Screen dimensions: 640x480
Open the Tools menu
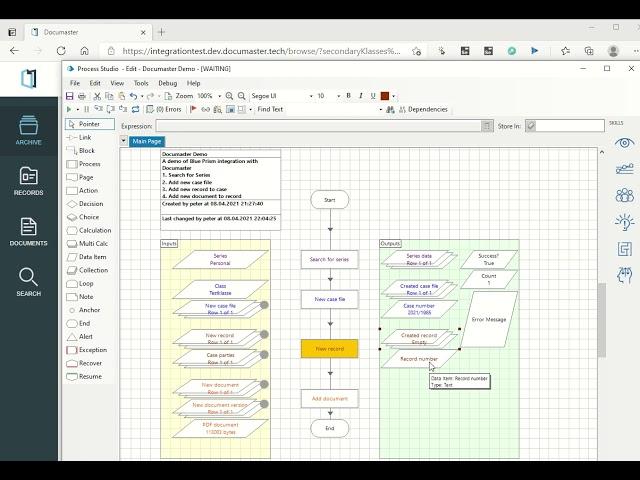(141, 83)
